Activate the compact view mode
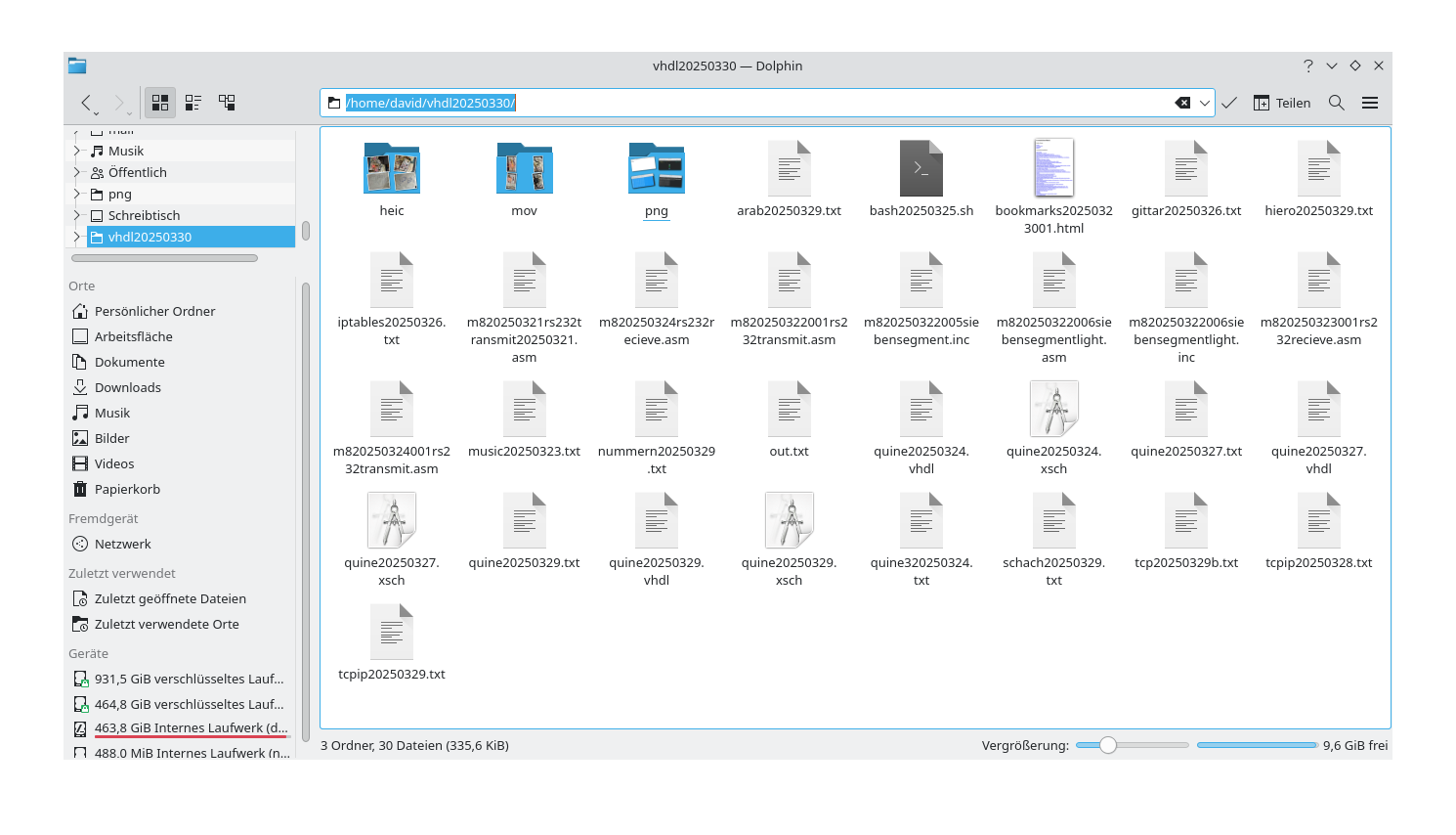This screenshot has height=835, width=1456. tap(193, 102)
